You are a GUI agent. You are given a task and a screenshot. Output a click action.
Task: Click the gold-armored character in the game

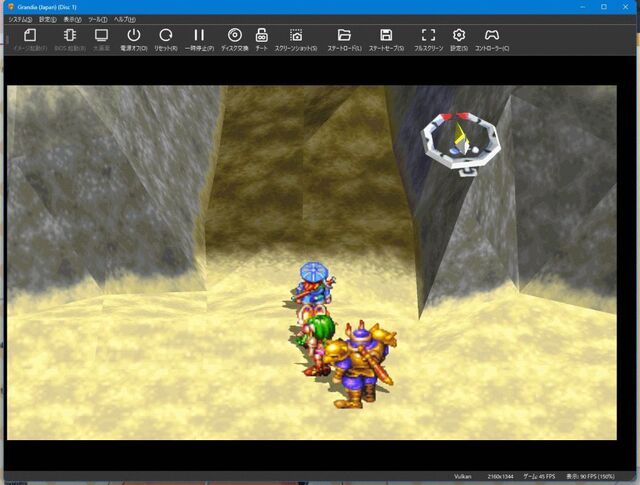(361, 364)
